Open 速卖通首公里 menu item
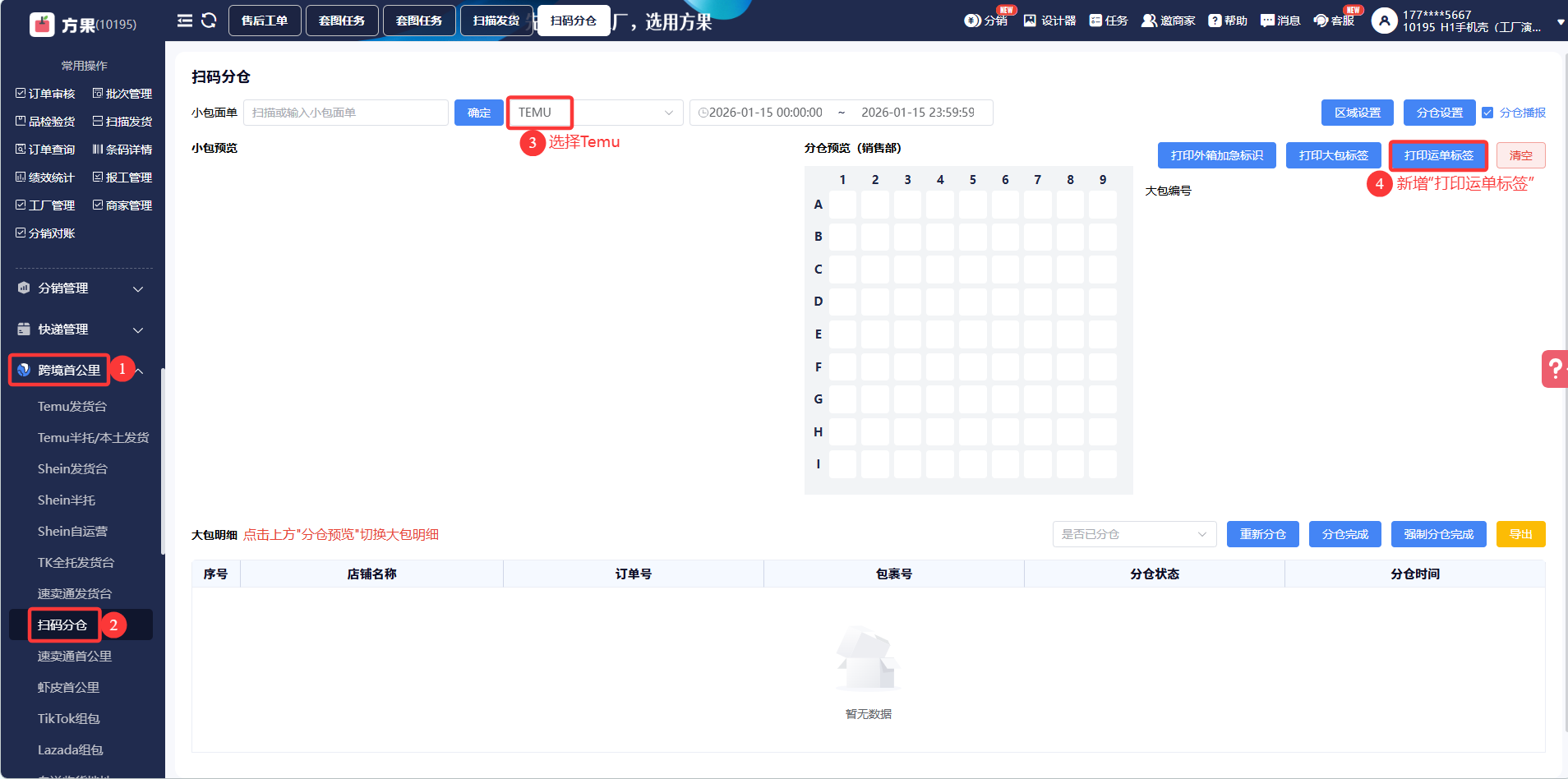1568x779 pixels. pyautogui.click(x=75, y=657)
